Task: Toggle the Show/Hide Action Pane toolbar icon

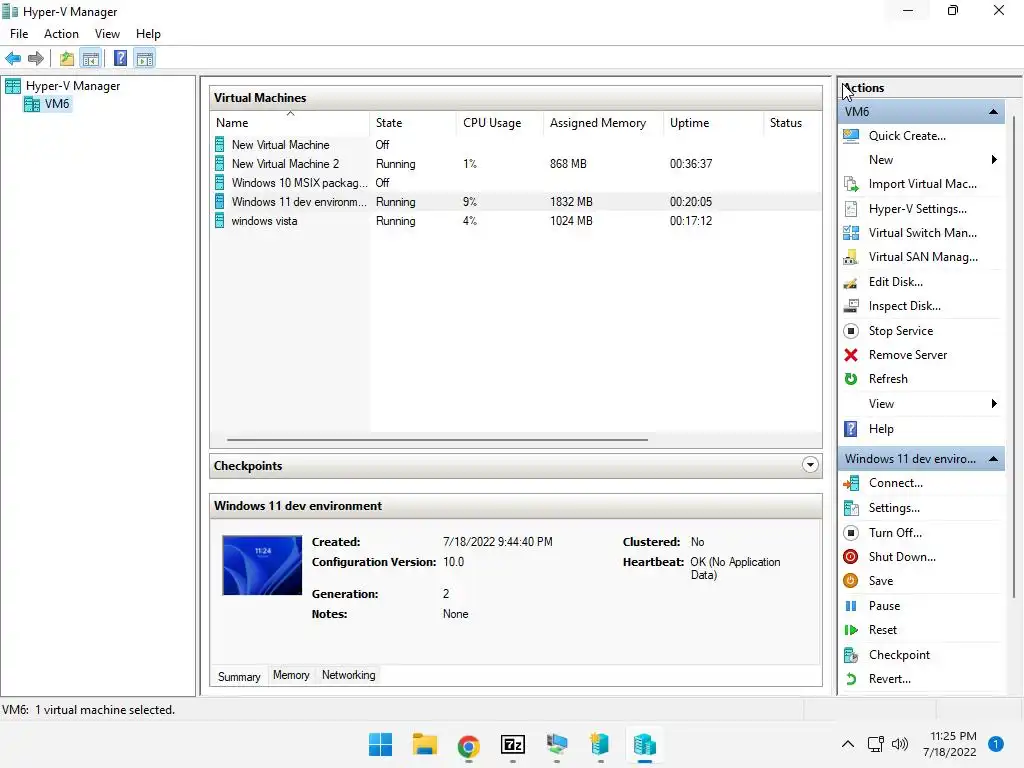Action: point(145,59)
